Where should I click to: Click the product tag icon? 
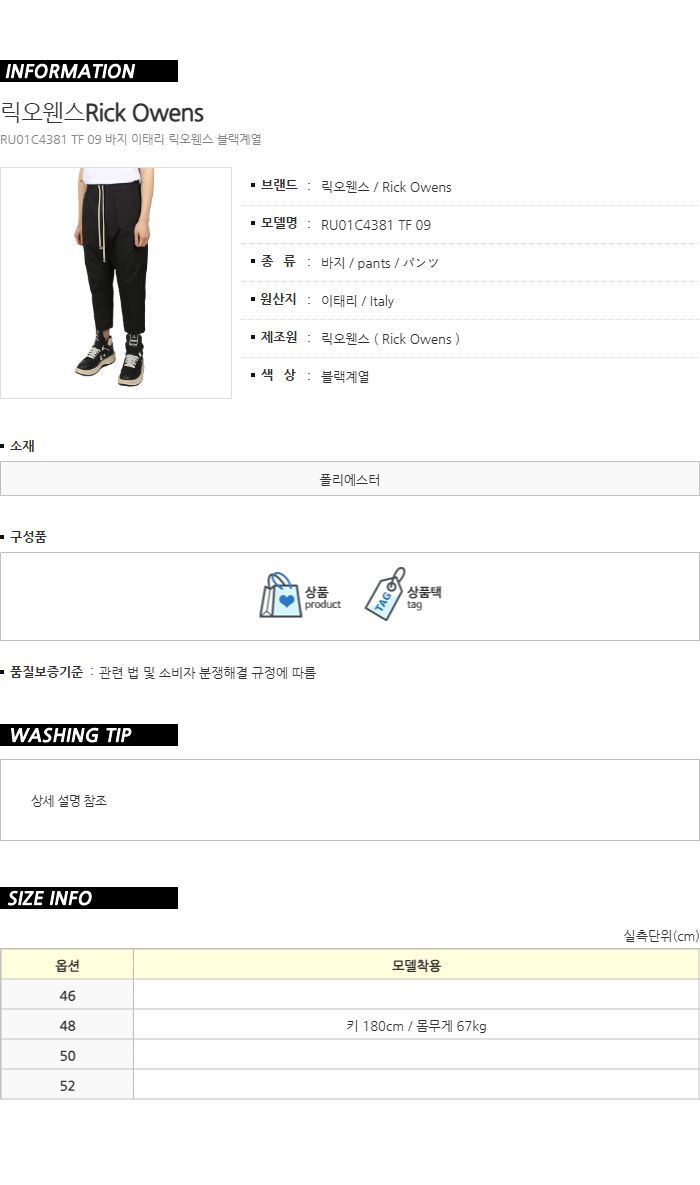pyautogui.click(x=385, y=594)
